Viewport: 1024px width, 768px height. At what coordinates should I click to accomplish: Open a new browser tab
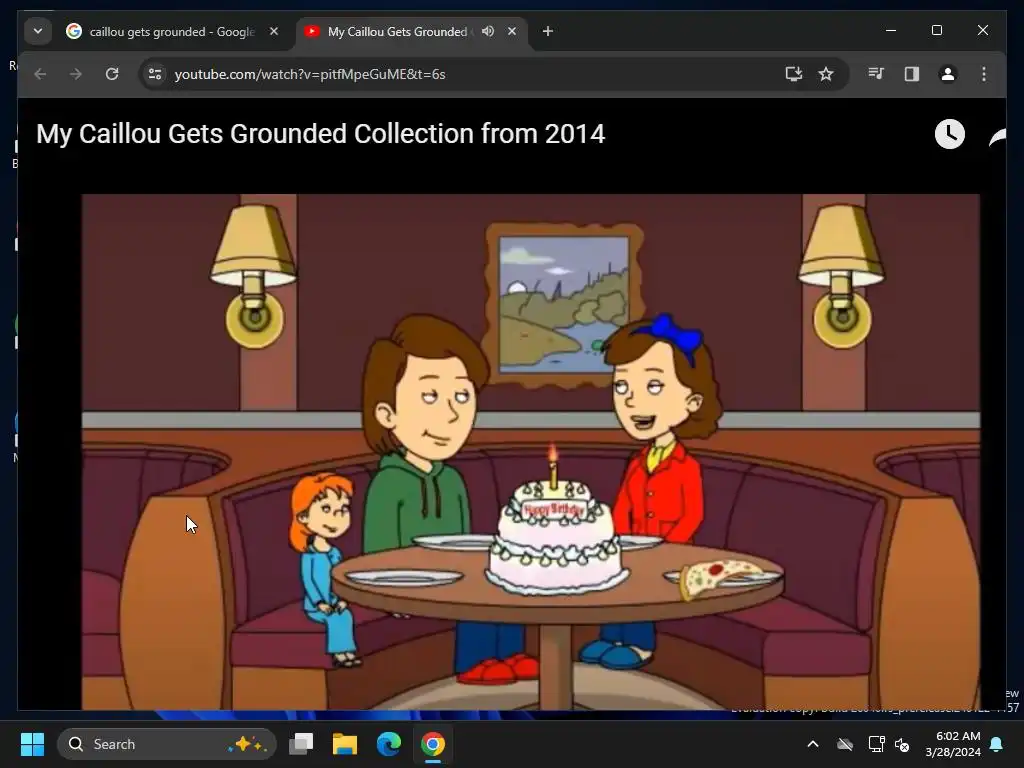(548, 31)
